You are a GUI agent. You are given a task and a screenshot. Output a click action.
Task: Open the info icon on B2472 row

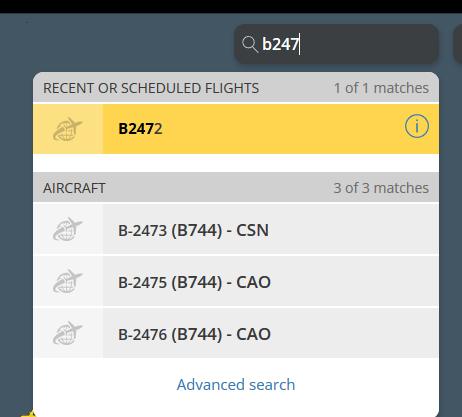(417, 126)
